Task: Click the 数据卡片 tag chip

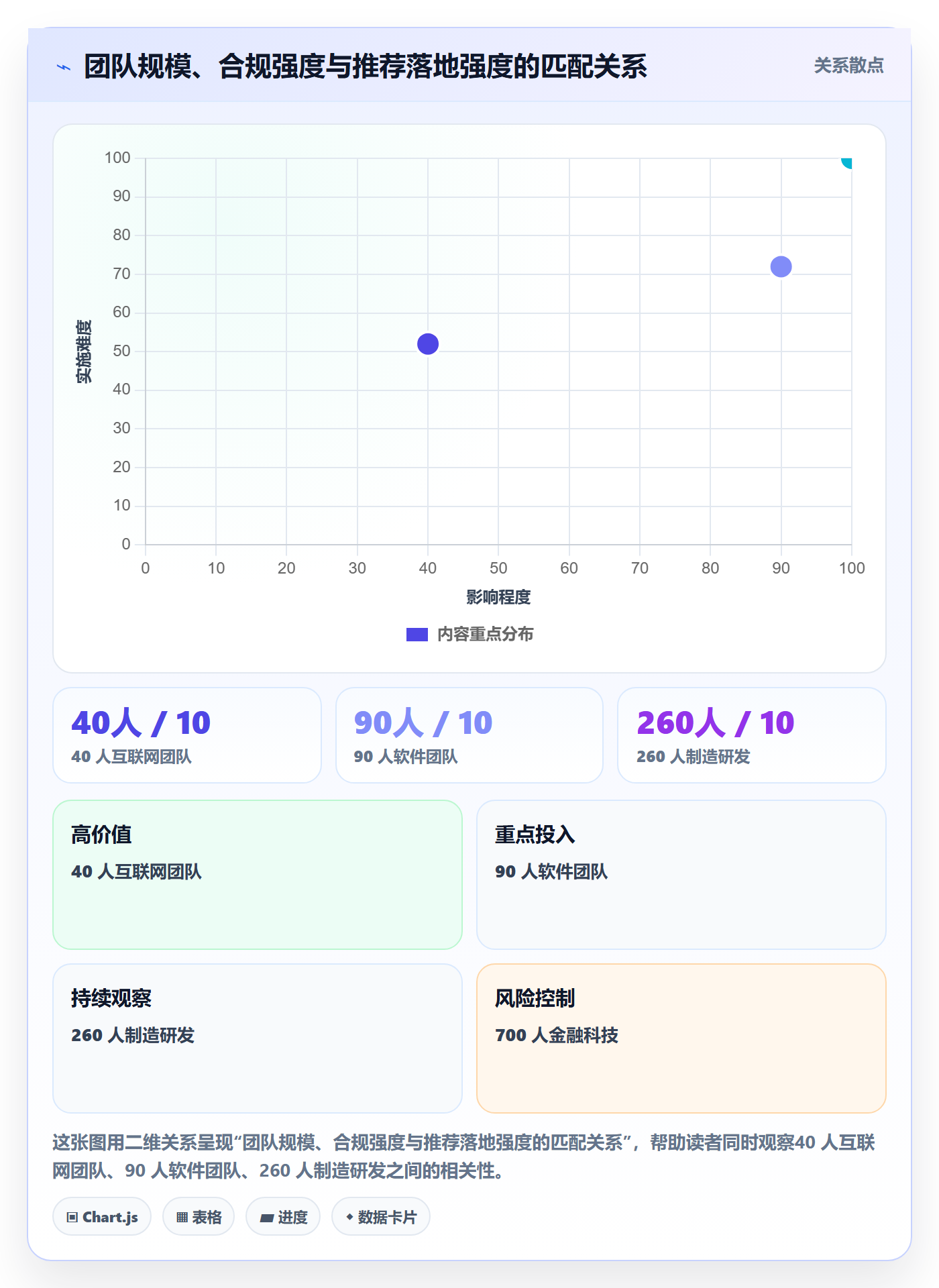Action: (x=381, y=1217)
